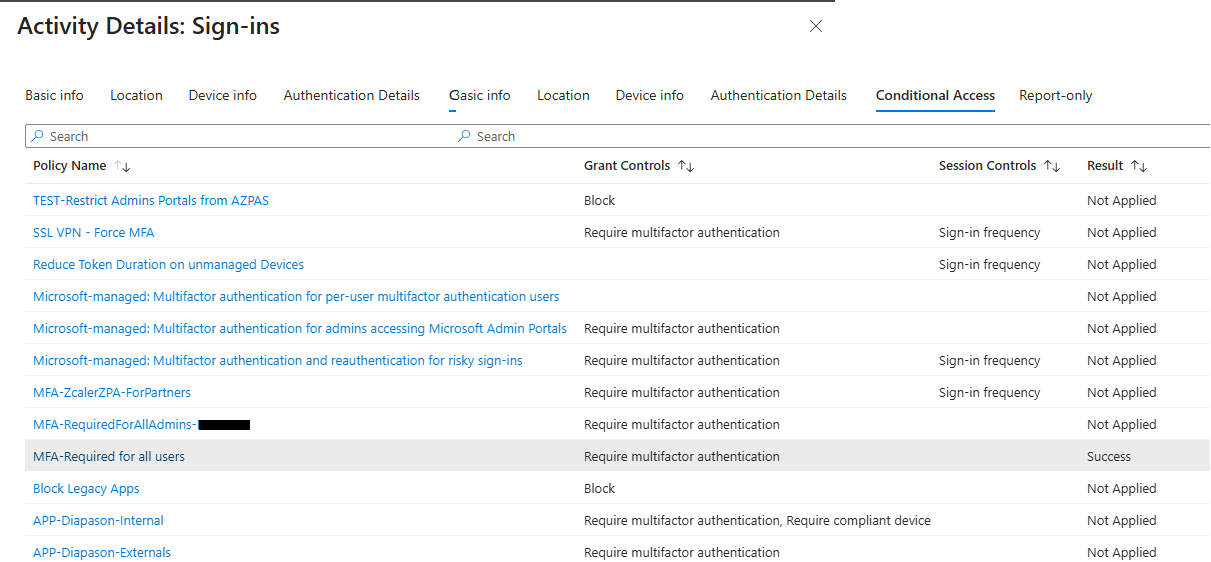The width and height of the screenshot is (1211, 562).
Task: Click Sign-in frequency in the SSL VPN row
Action: point(989,233)
